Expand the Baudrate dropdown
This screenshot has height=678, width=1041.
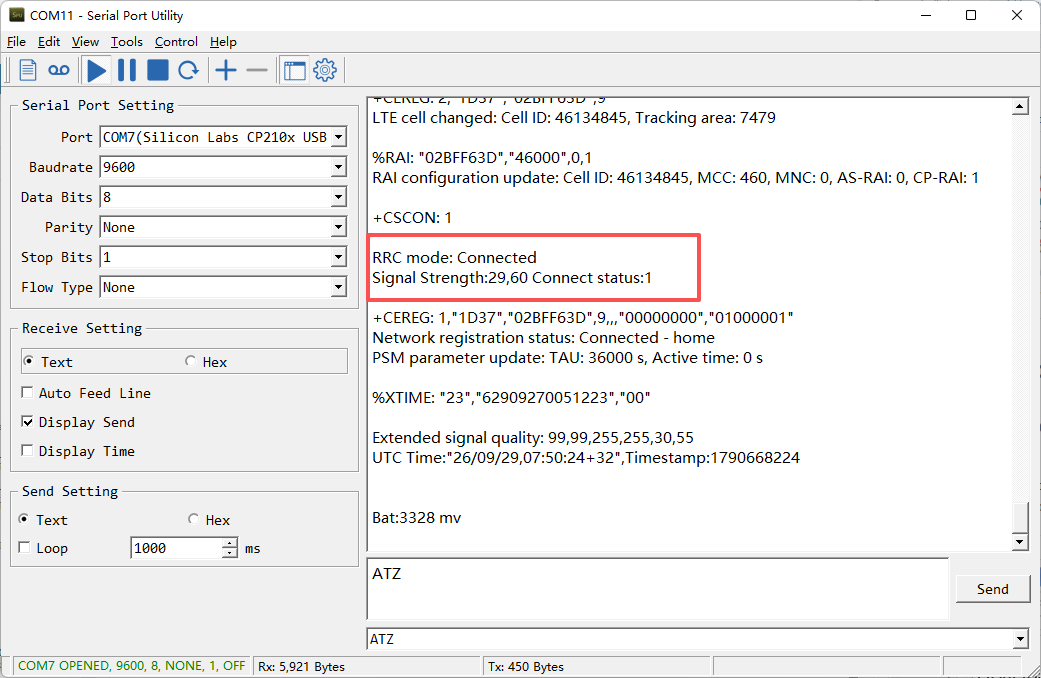tap(339, 167)
